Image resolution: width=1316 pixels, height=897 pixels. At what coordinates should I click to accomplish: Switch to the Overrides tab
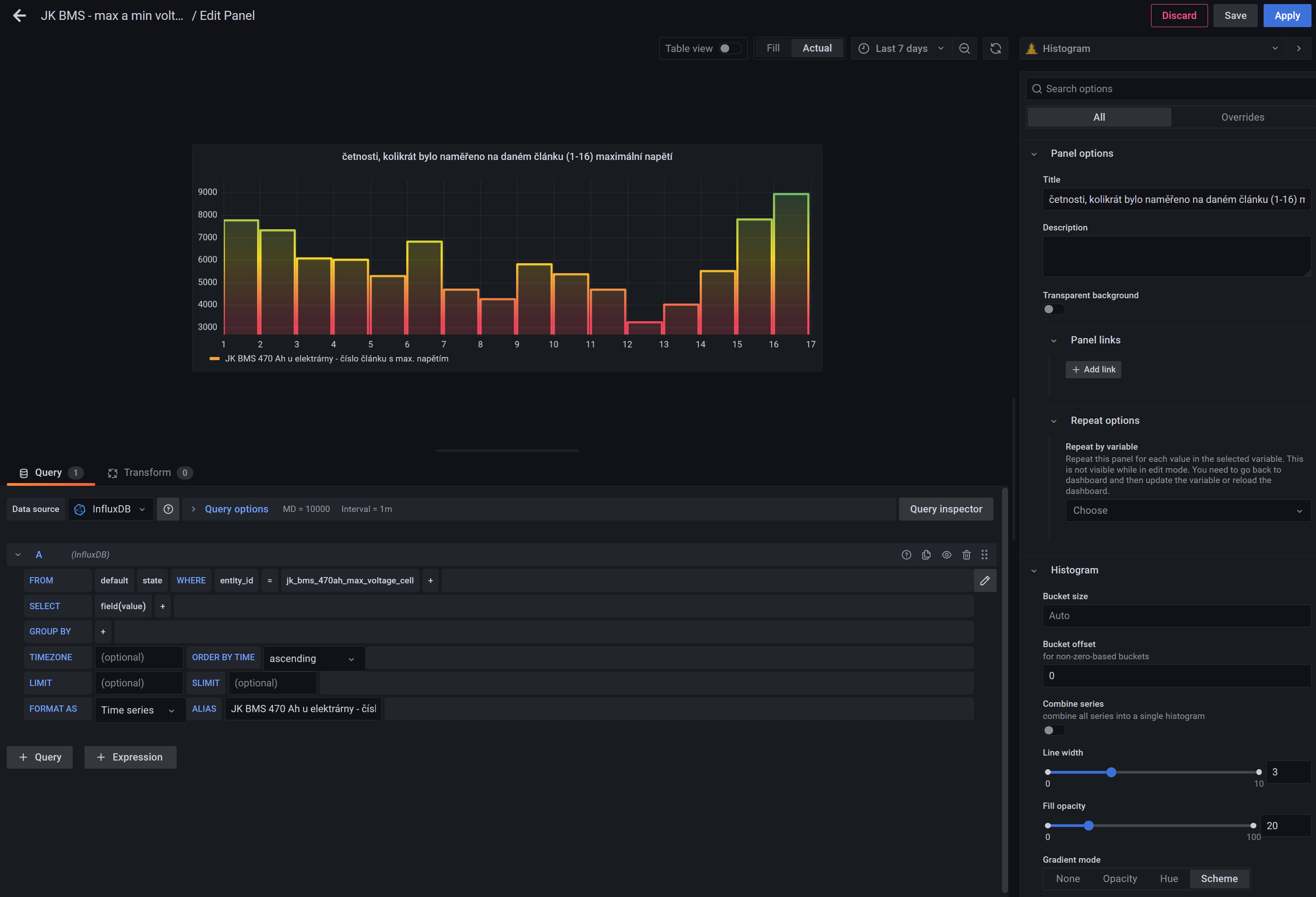[x=1242, y=117]
